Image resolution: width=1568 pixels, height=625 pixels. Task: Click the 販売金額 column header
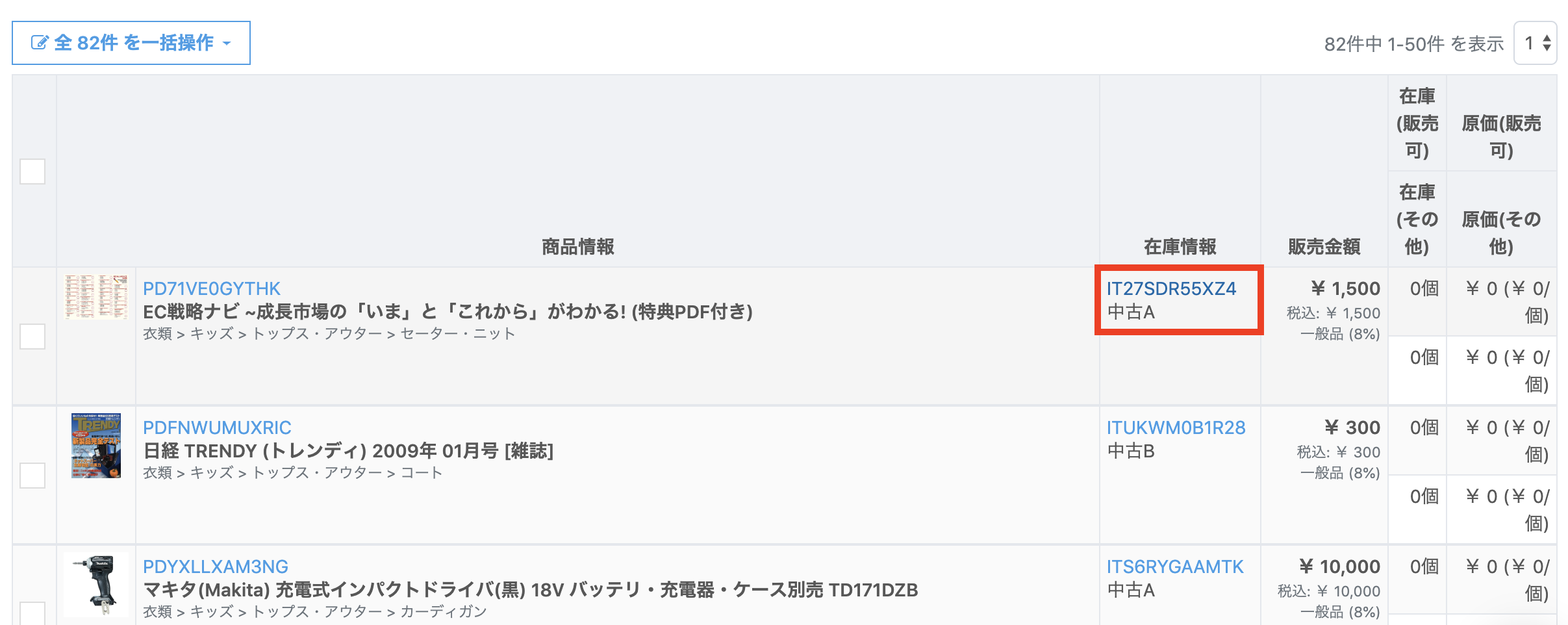click(x=1324, y=247)
